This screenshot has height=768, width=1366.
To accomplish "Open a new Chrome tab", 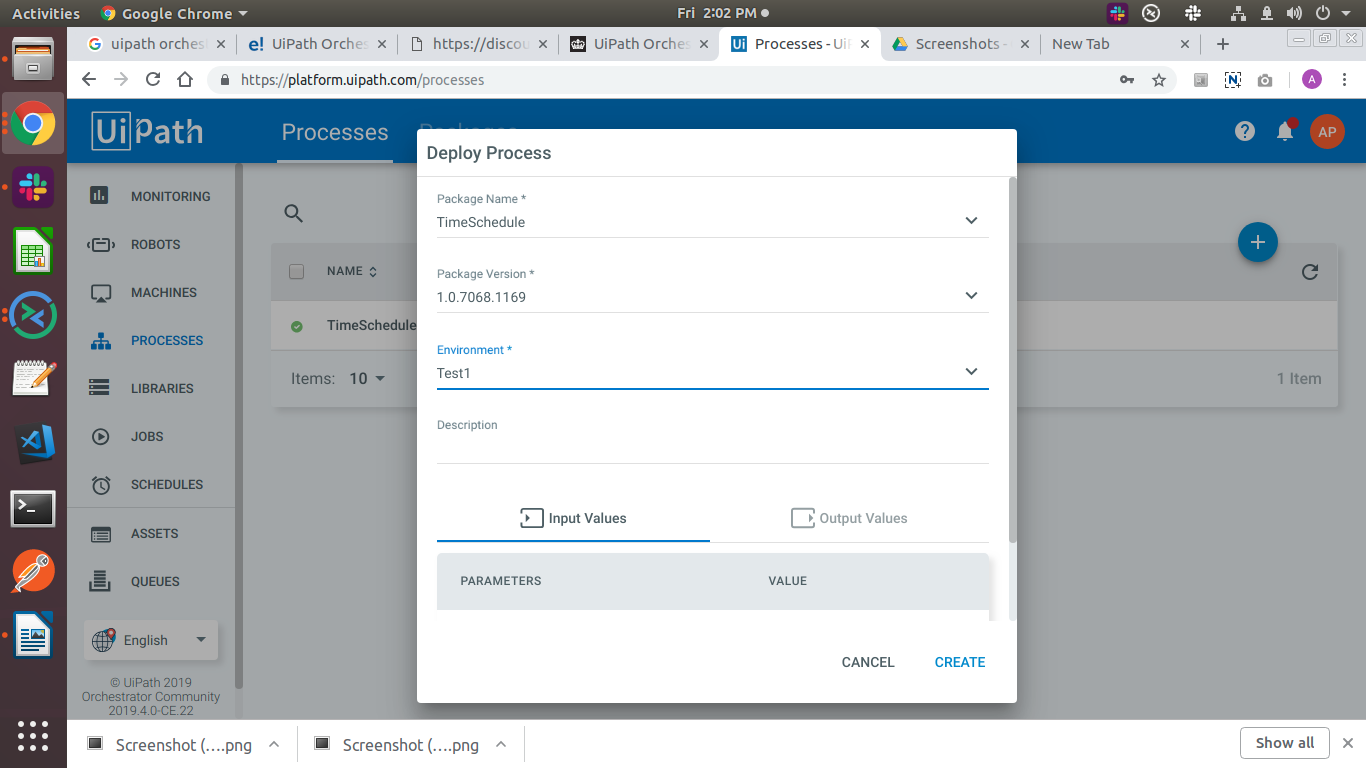I will [1222, 44].
